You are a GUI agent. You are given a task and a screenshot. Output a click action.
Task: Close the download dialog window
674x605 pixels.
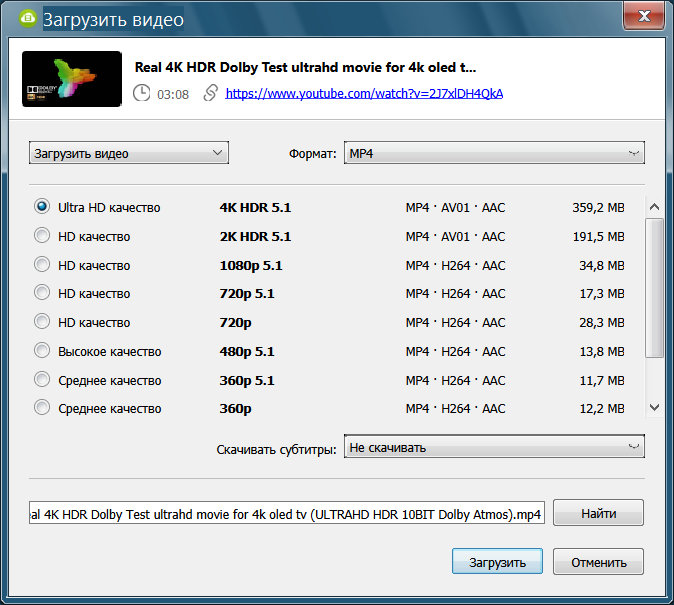click(645, 17)
